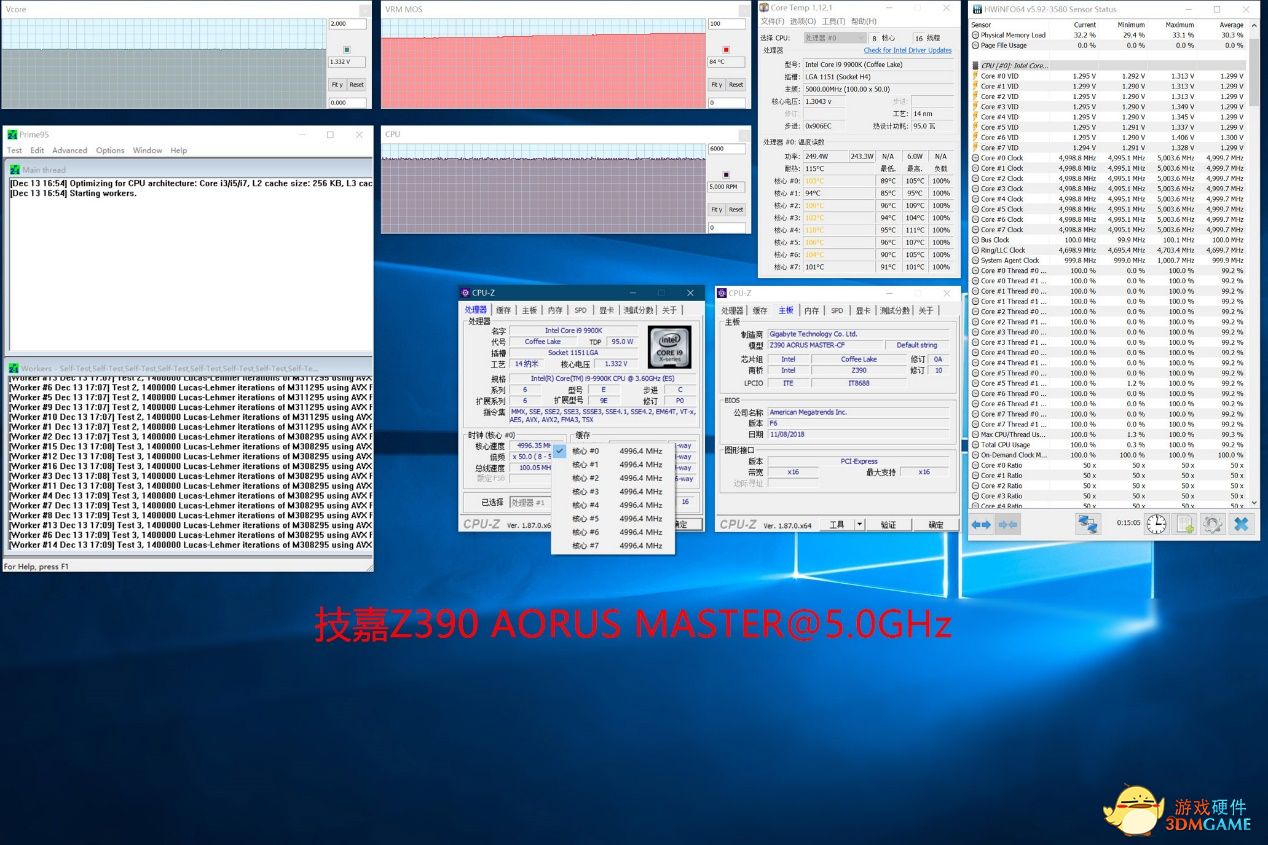
Task: Click VRM MOS graph maximum field 100
Action: pyautogui.click(x=726, y=23)
